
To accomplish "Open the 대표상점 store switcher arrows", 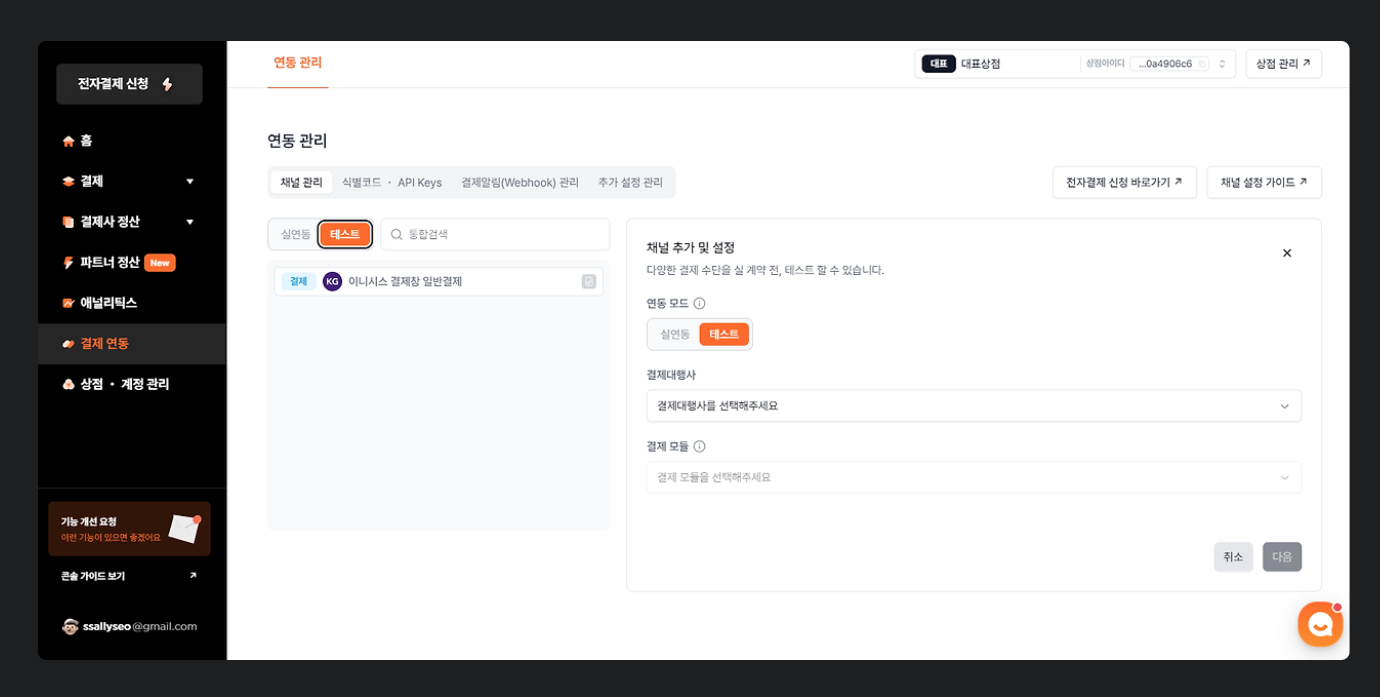I will pyautogui.click(x=1222, y=64).
